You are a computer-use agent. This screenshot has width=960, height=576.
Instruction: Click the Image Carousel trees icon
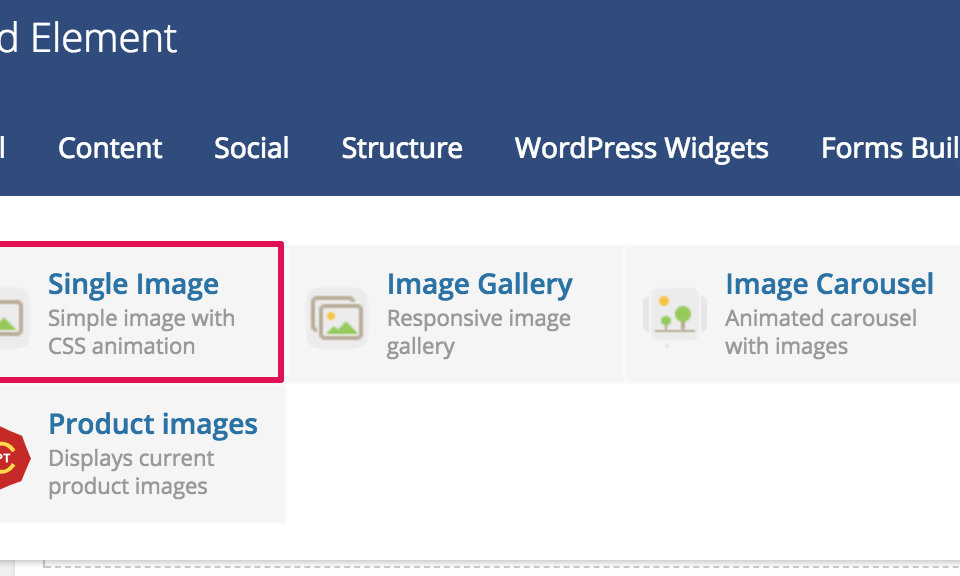675,318
